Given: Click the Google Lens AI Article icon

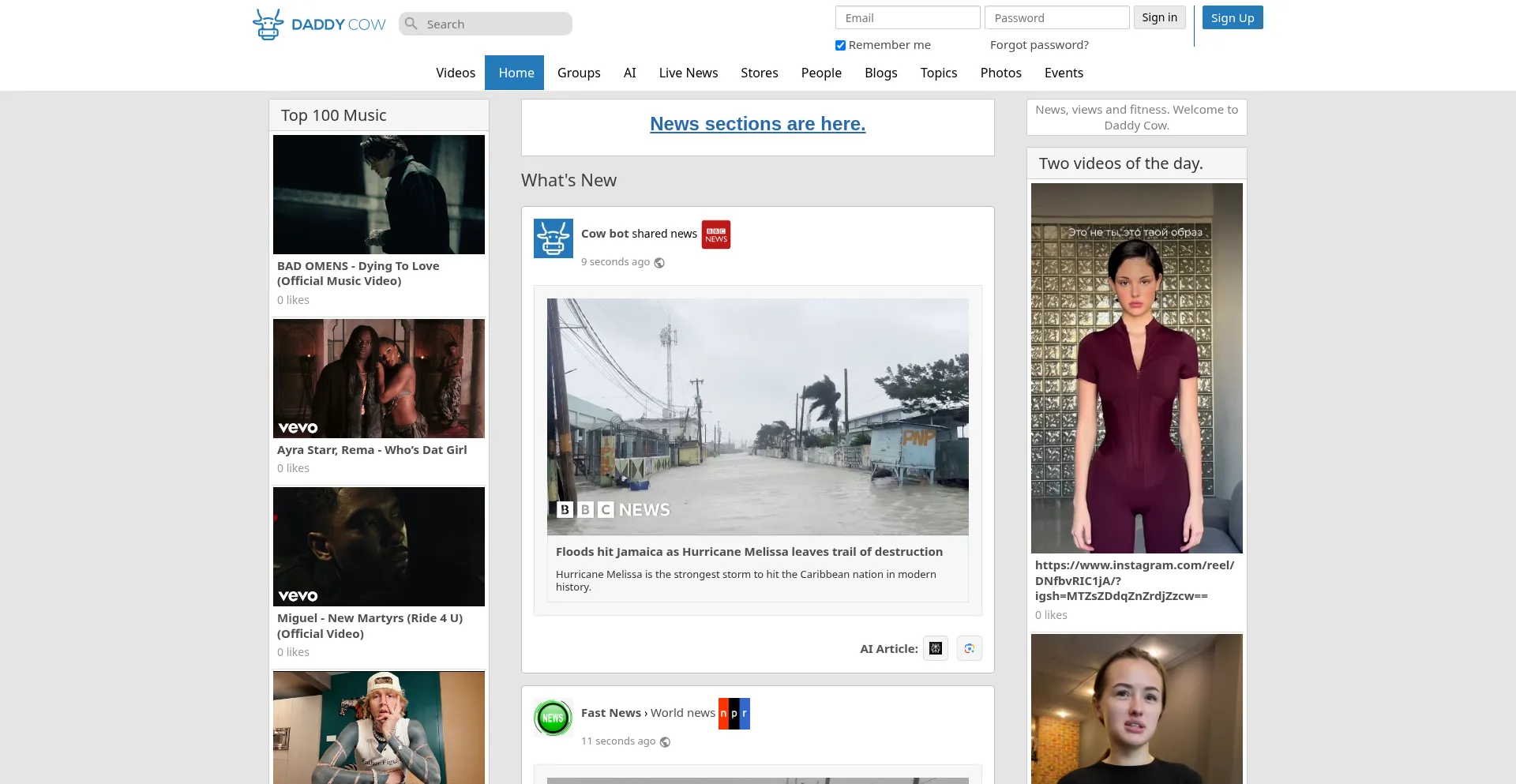Looking at the screenshot, I should click(970, 648).
